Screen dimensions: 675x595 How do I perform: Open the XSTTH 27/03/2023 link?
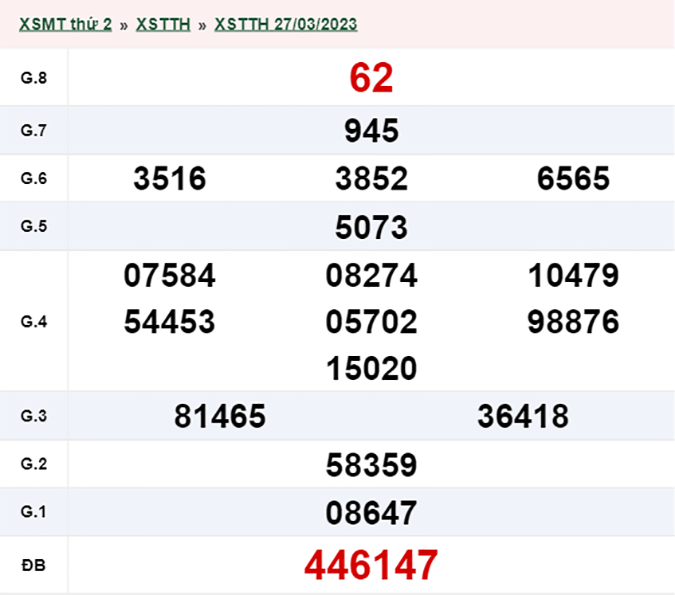pyautogui.click(x=286, y=24)
